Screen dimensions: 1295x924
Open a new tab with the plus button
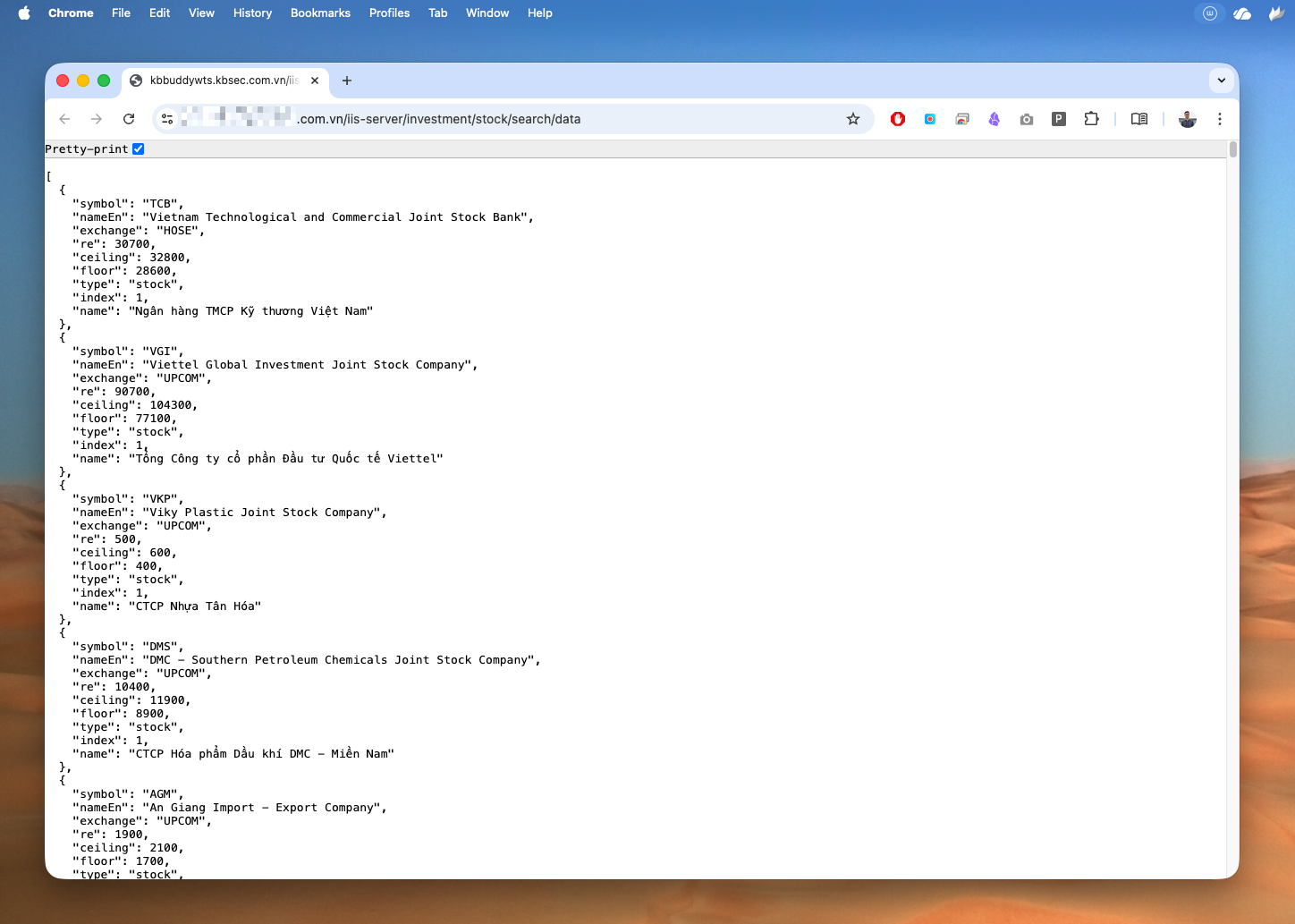347,81
